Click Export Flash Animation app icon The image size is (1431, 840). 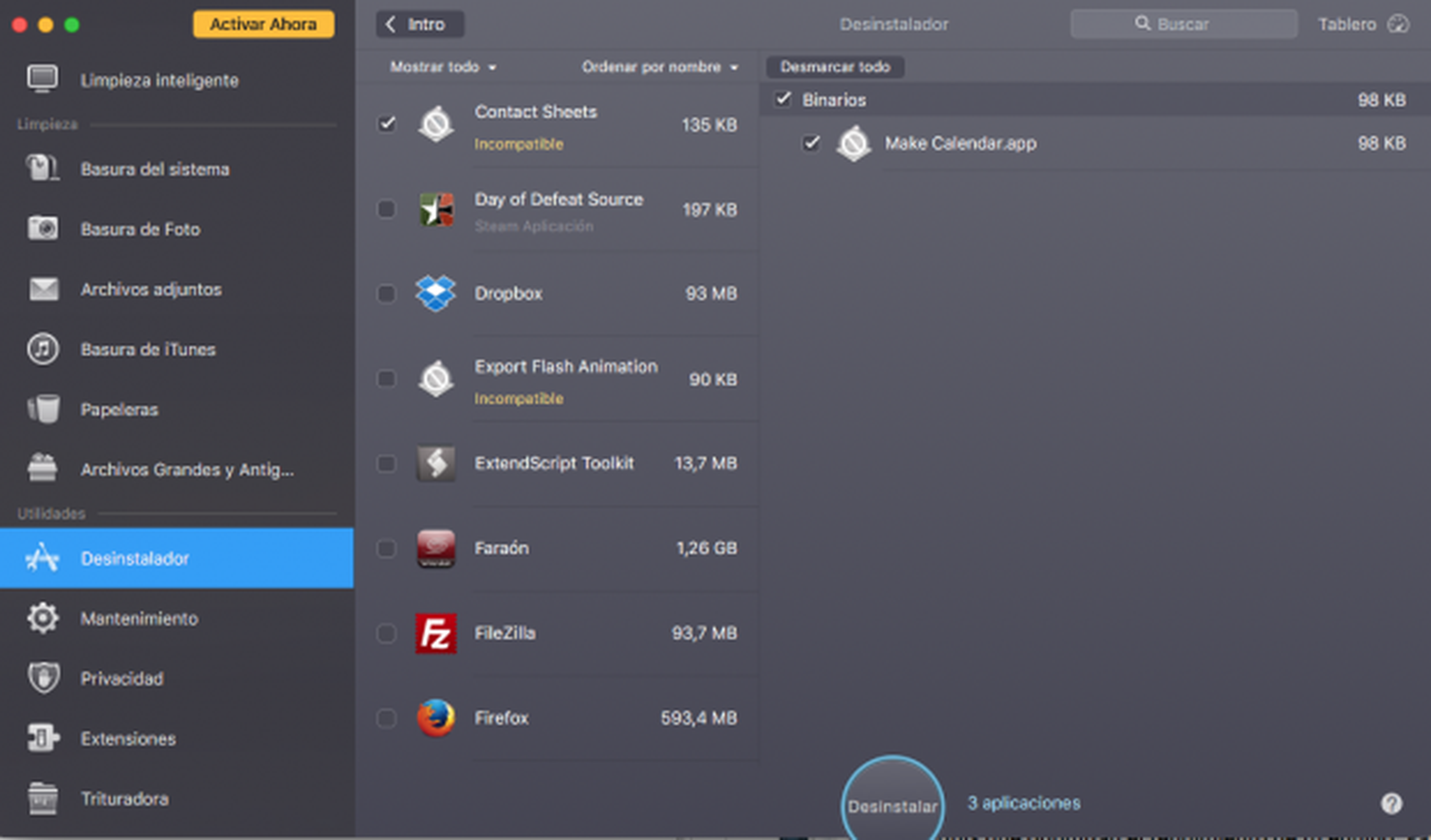pyautogui.click(x=436, y=378)
